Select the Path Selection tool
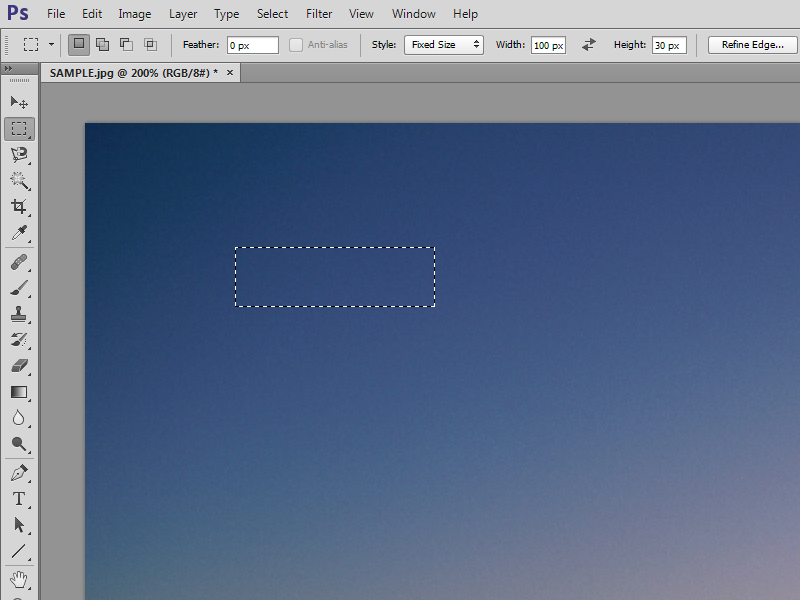This screenshot has height=600, width=800. point(19,525)
